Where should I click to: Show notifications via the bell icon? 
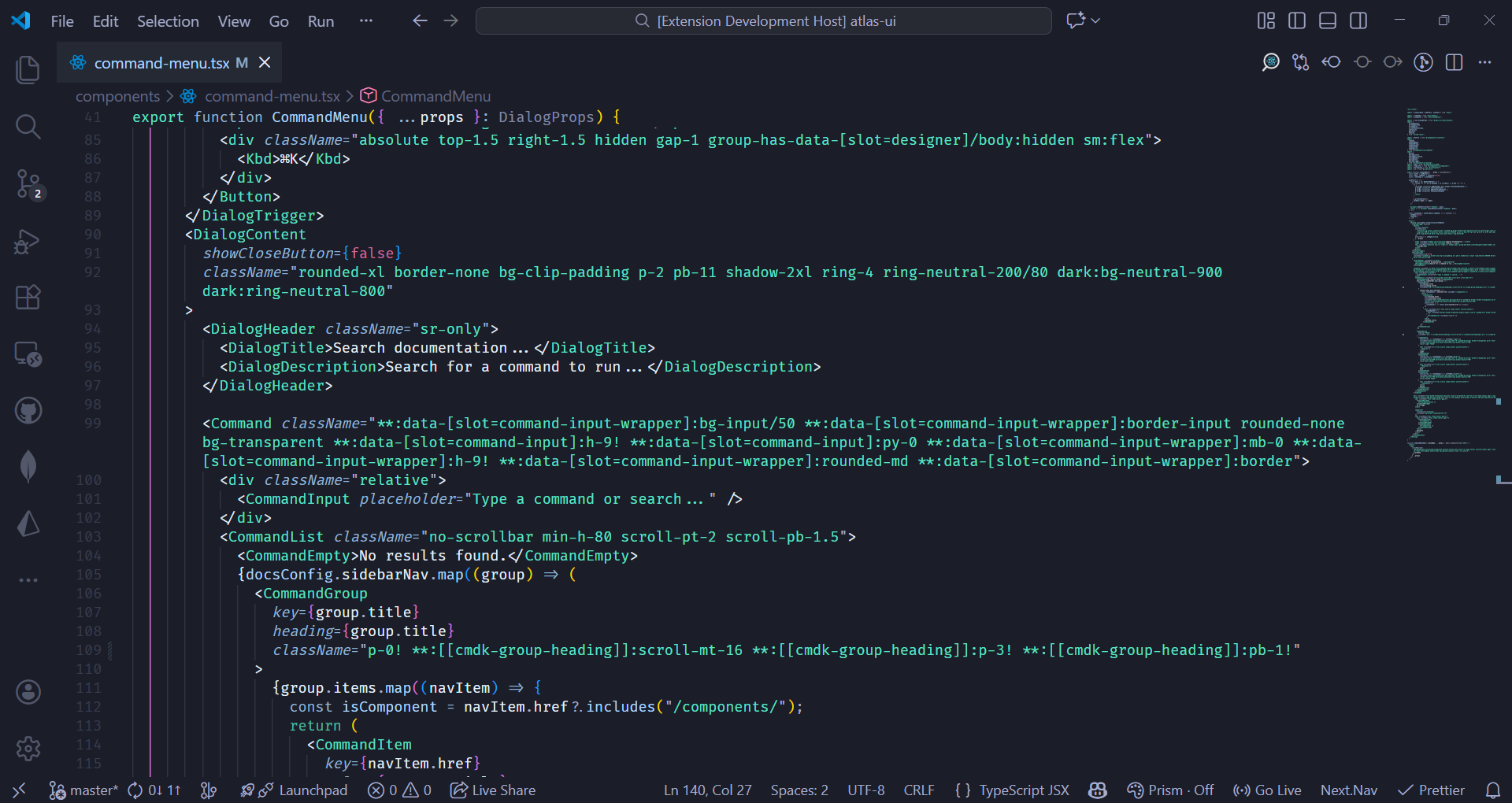[x=1492, y=790]
